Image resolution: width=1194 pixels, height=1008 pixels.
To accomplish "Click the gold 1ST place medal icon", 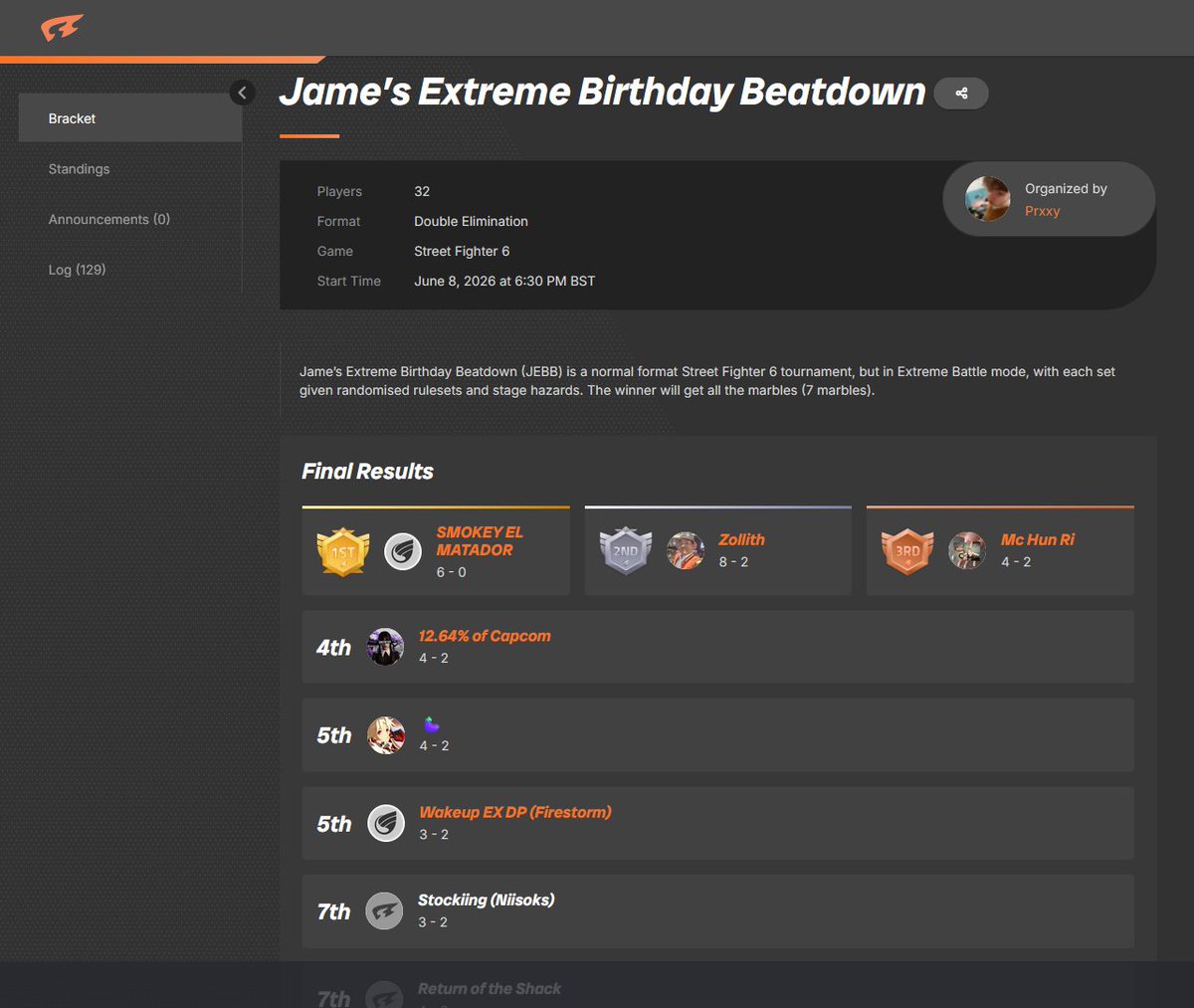I will [x=343, y=551].
